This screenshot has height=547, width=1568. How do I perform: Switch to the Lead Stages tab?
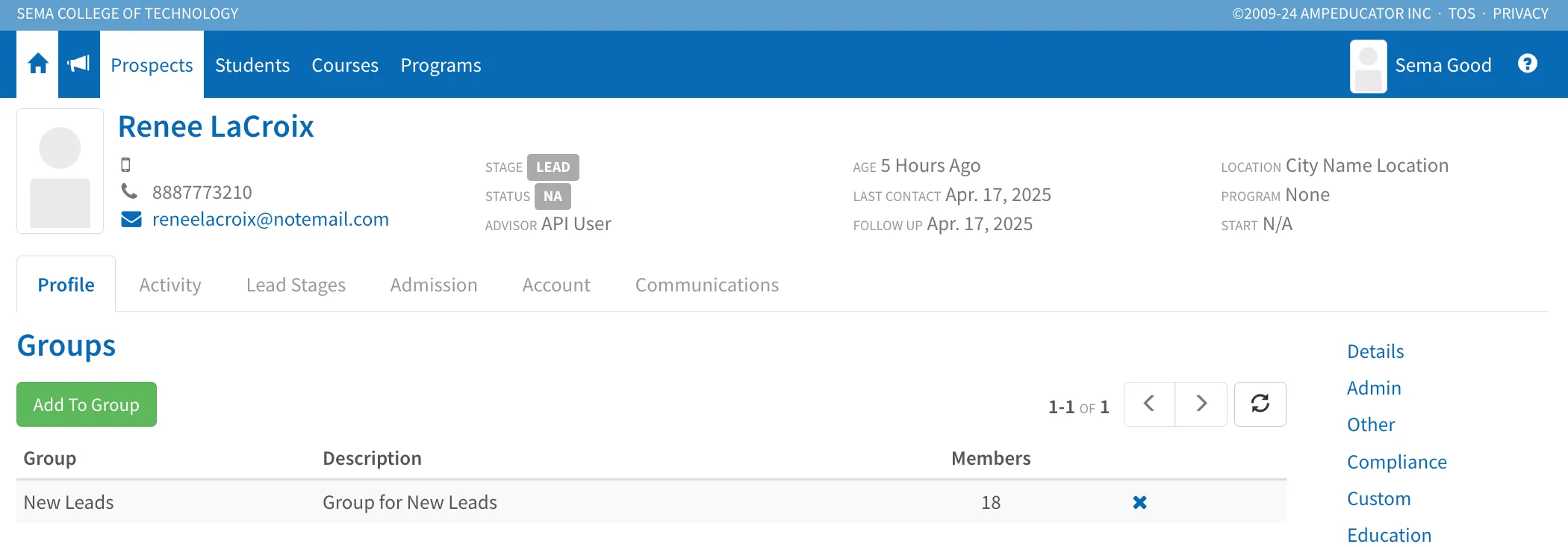coord(296,285)
